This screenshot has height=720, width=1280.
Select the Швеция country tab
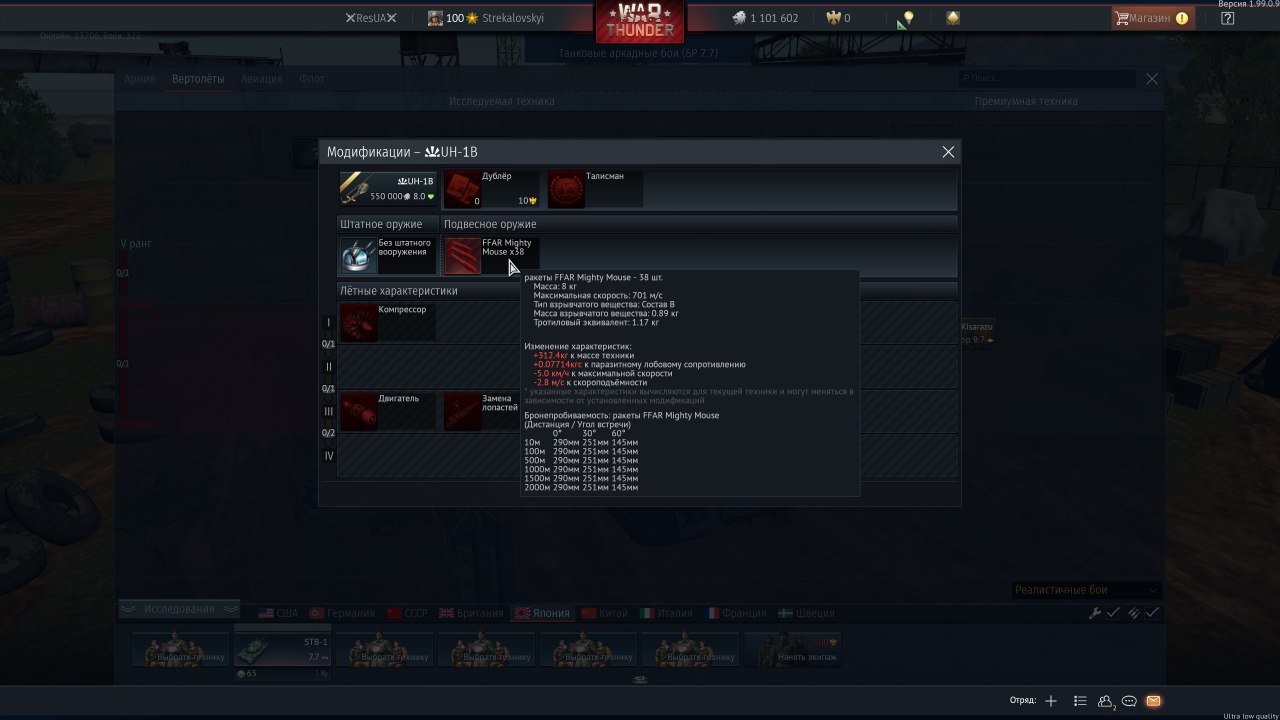pos(806,613)
